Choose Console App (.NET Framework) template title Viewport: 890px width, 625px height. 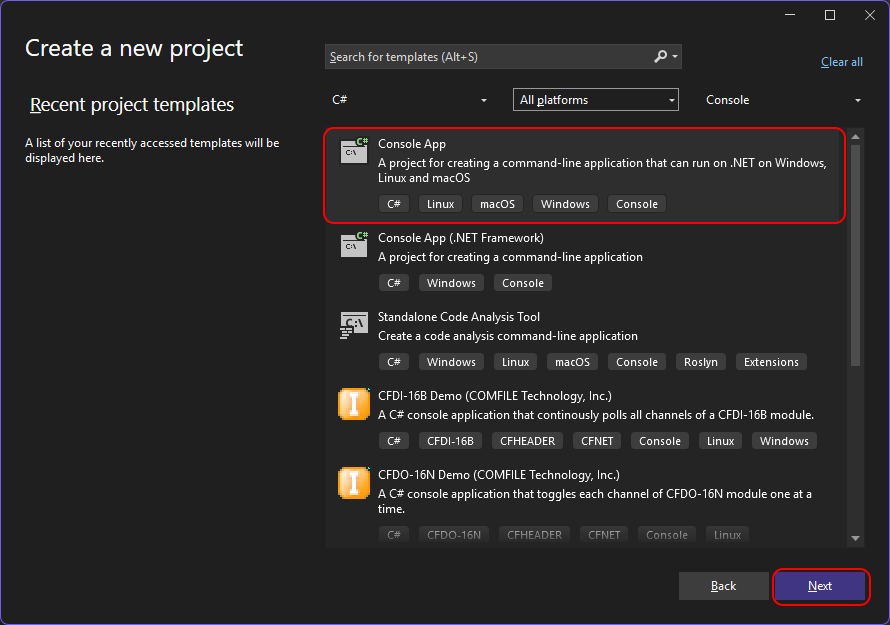(x=460, y=238)
